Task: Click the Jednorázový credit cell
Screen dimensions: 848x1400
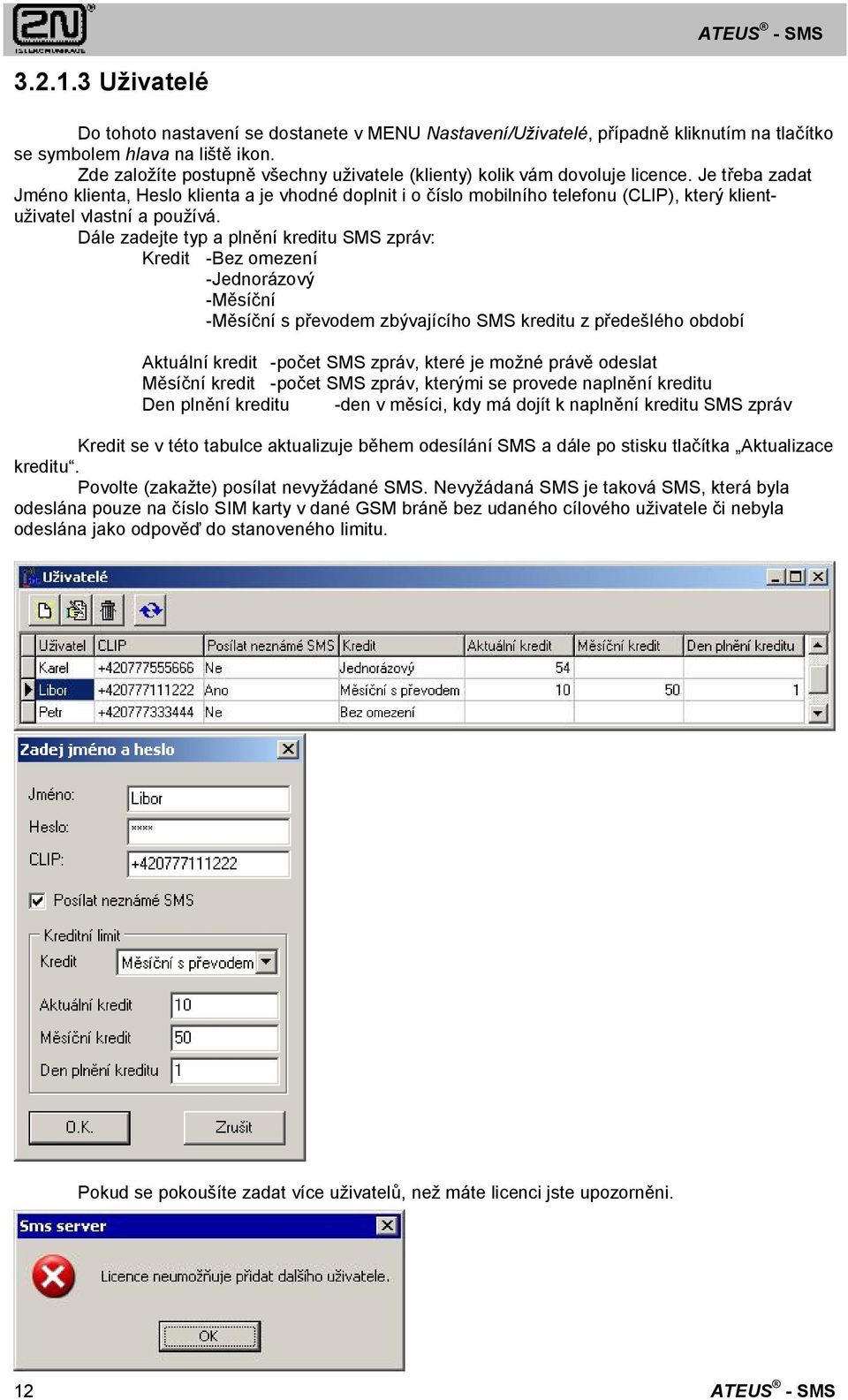Action: tap(401, 669)
